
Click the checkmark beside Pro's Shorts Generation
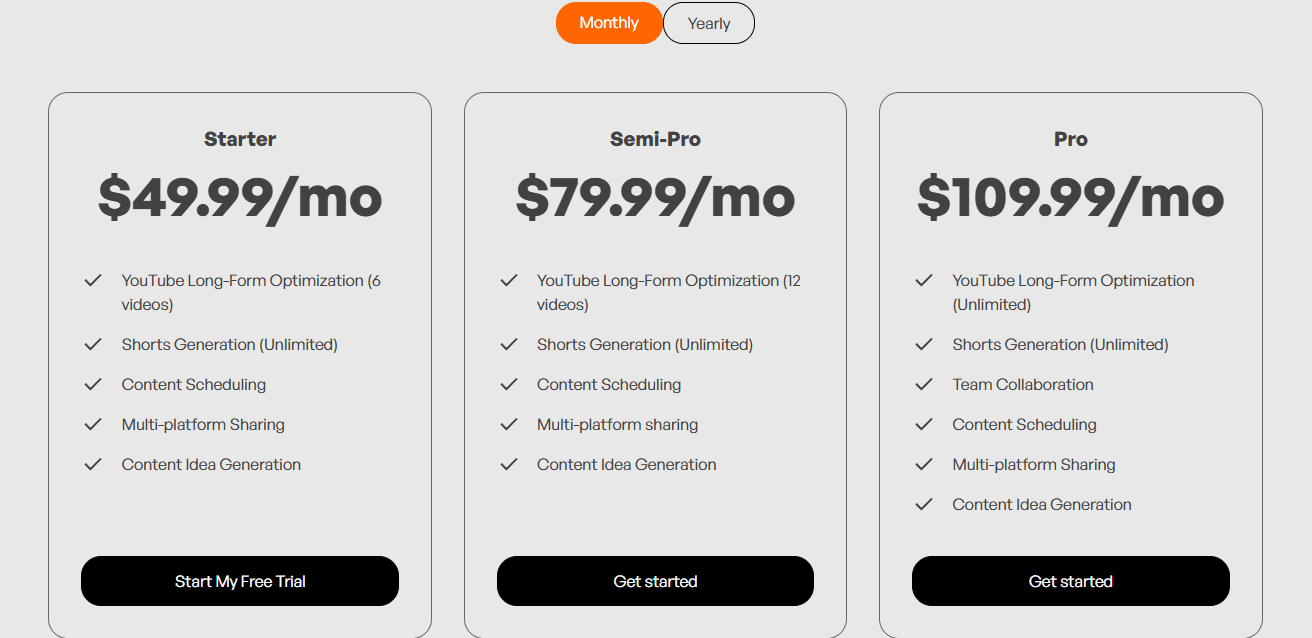tap(924, 344)
